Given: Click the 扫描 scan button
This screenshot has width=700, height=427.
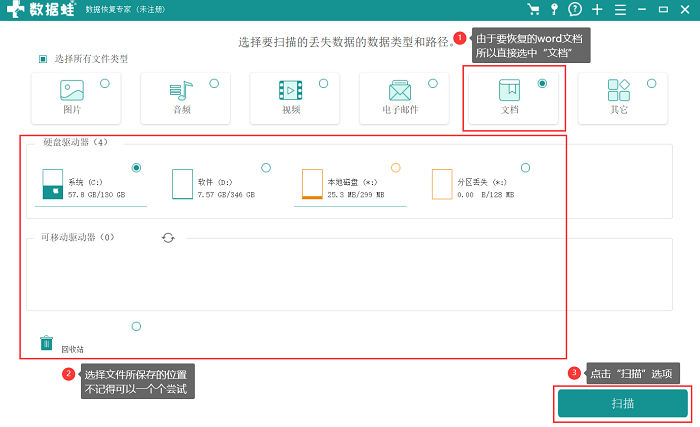Looking at the screenshot, I should pos(623,404).
